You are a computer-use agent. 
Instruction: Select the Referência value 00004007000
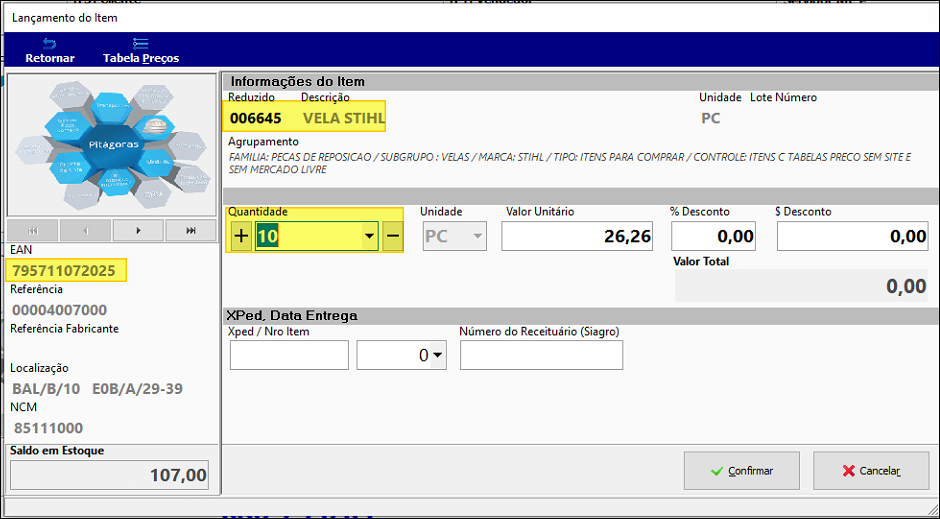tap(59, 310)
